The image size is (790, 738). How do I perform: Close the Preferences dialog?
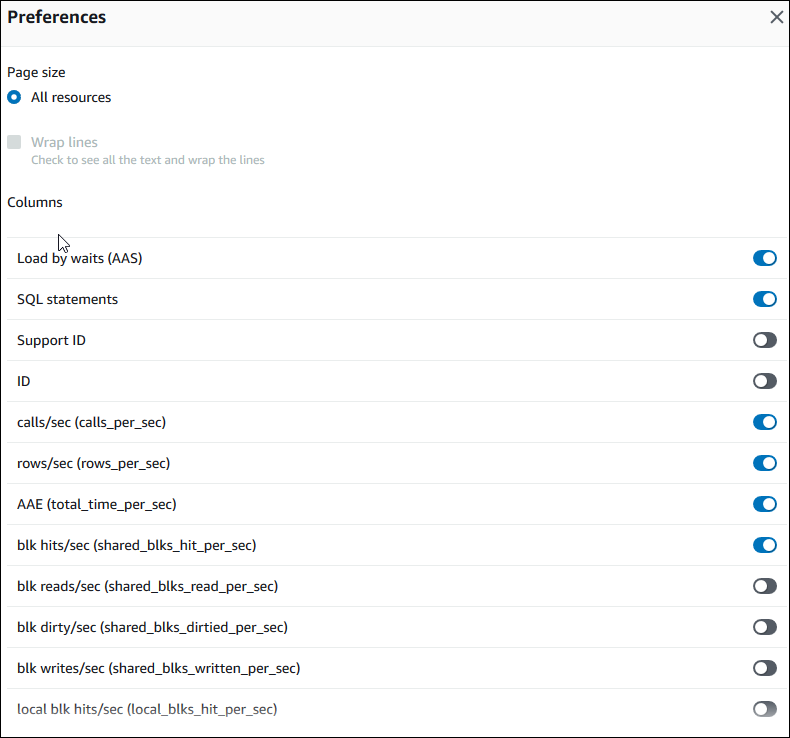[x=776, y=17]
